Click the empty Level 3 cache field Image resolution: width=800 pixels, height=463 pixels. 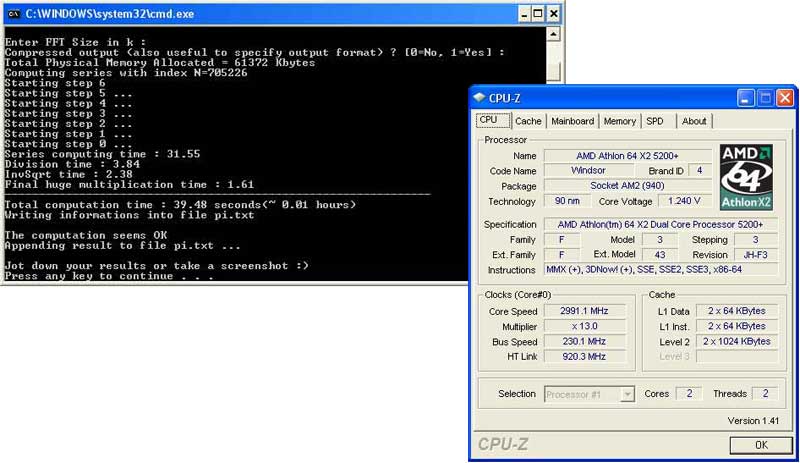click(737, 356)
